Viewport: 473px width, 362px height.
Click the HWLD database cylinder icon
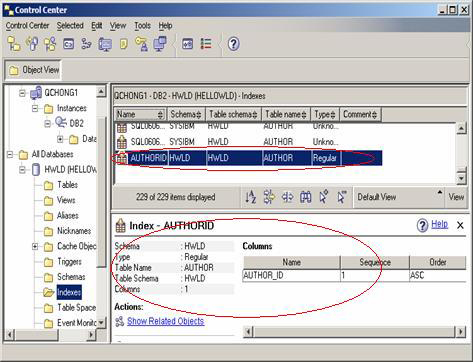36,170
